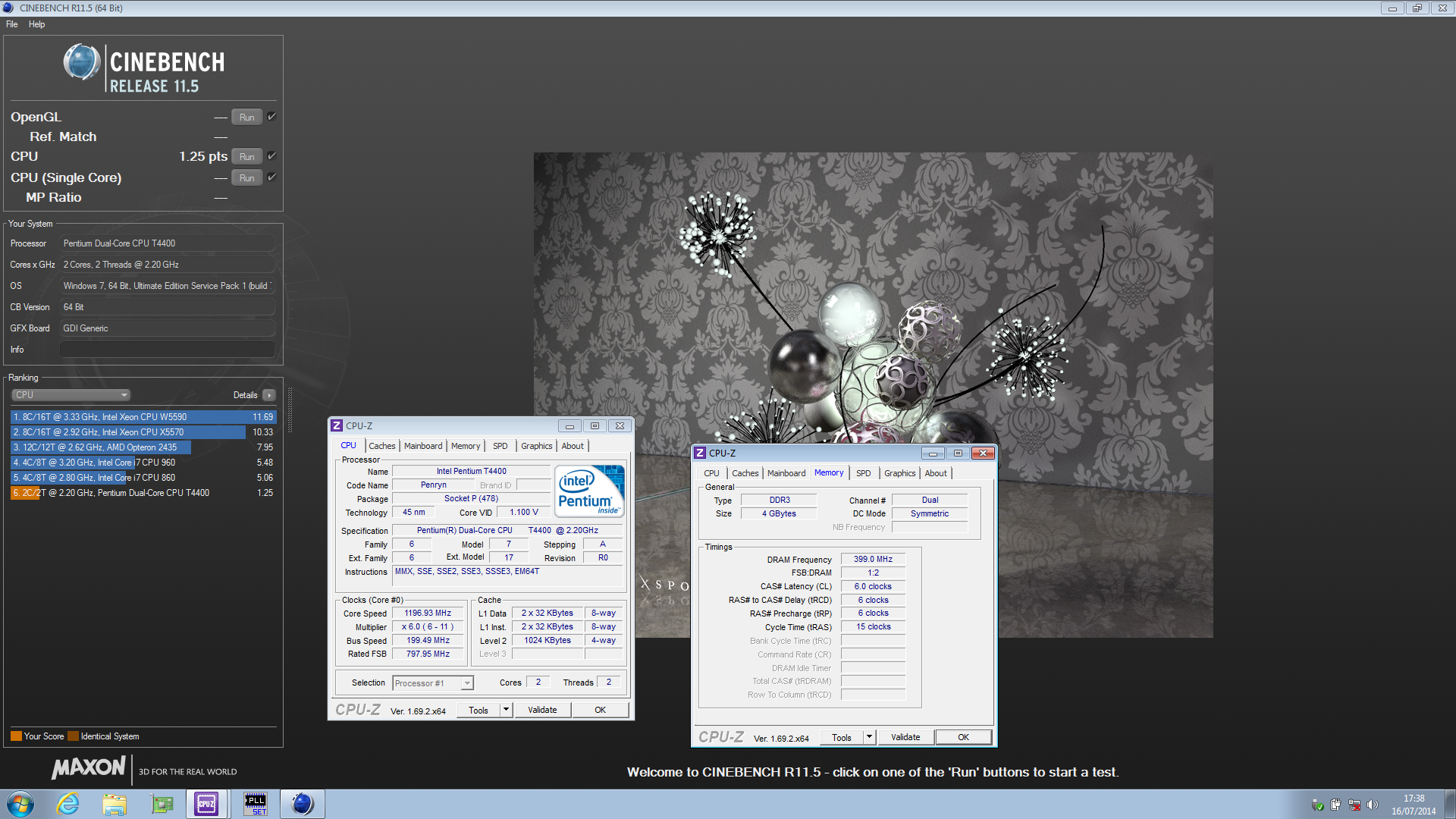The image size is (1456, 819).
Task: Expand Tools dropdown arrow in Memory window
Action: click(x=870, y=737)
